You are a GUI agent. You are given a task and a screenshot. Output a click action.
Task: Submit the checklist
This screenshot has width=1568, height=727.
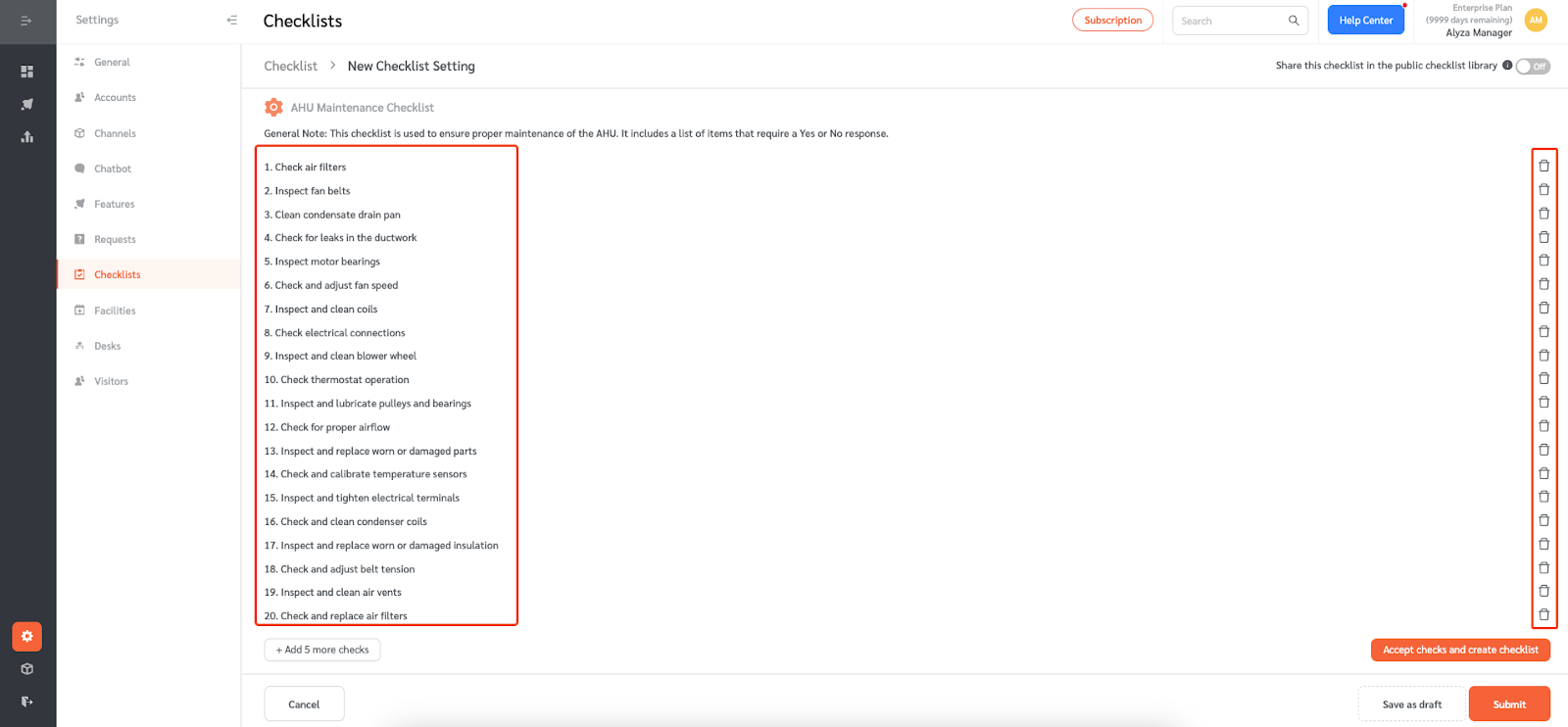click(1509, 704)
